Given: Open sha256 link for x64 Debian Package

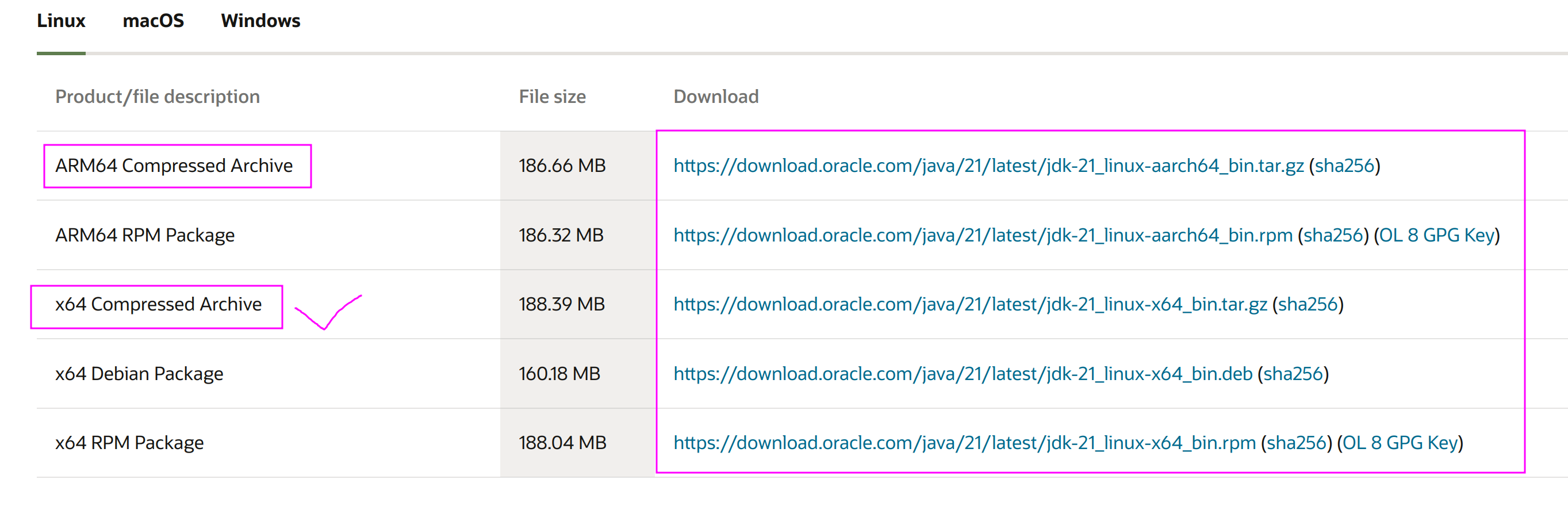Looking at the screenshot, I should point(1293,373).
